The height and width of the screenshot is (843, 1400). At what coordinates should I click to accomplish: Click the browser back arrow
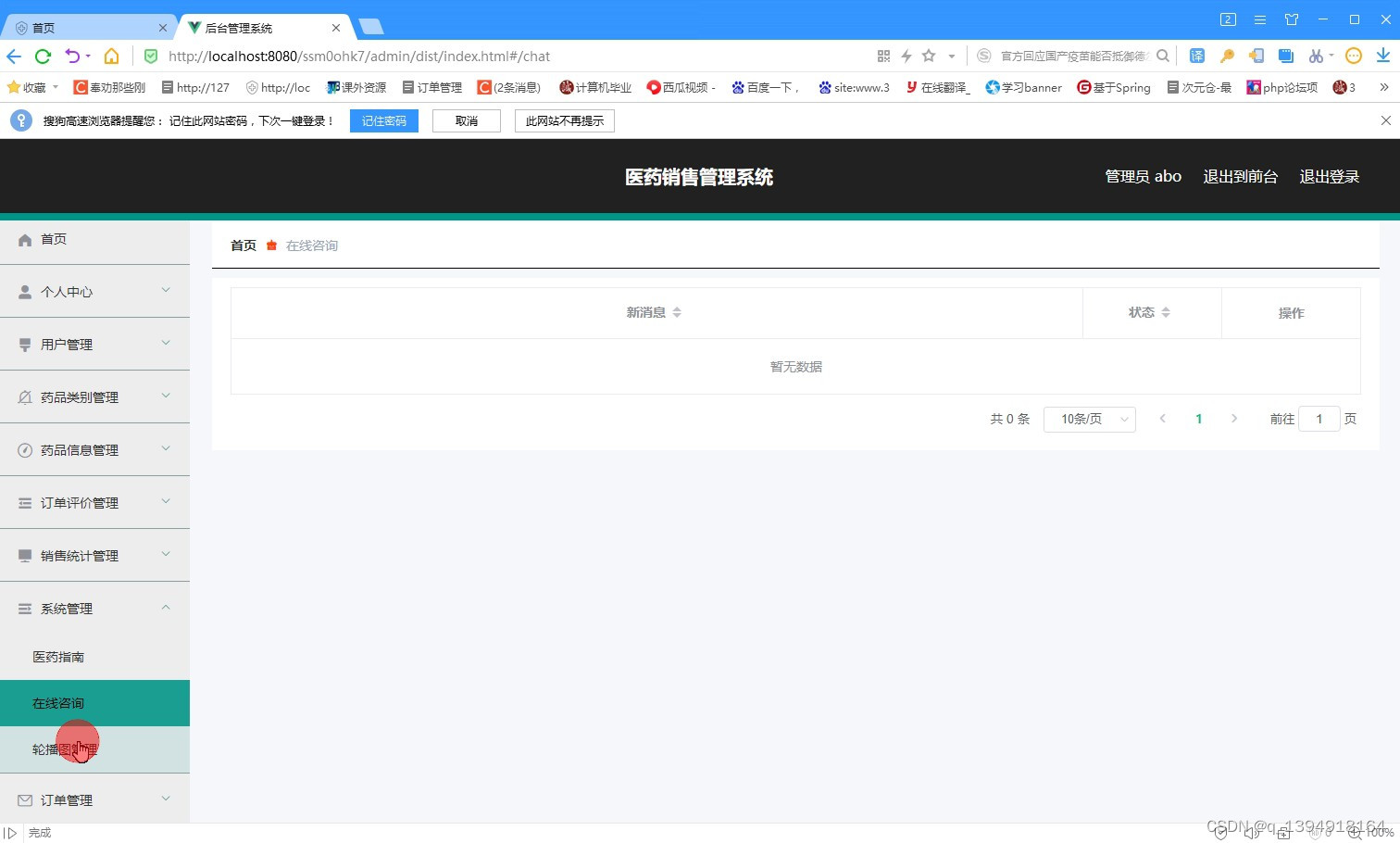point(14,57)
